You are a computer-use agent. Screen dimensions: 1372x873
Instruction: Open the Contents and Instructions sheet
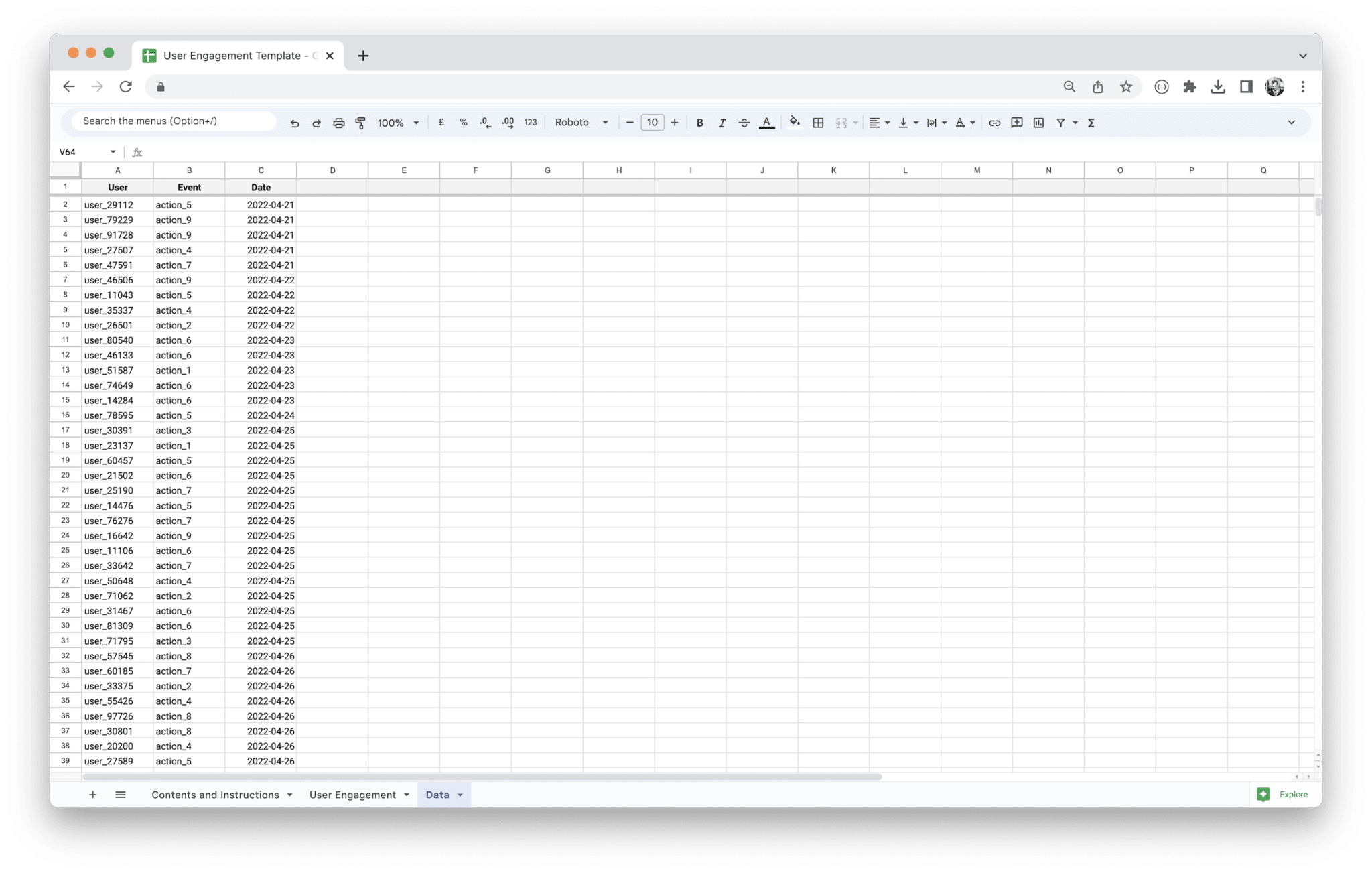(216, 795)
